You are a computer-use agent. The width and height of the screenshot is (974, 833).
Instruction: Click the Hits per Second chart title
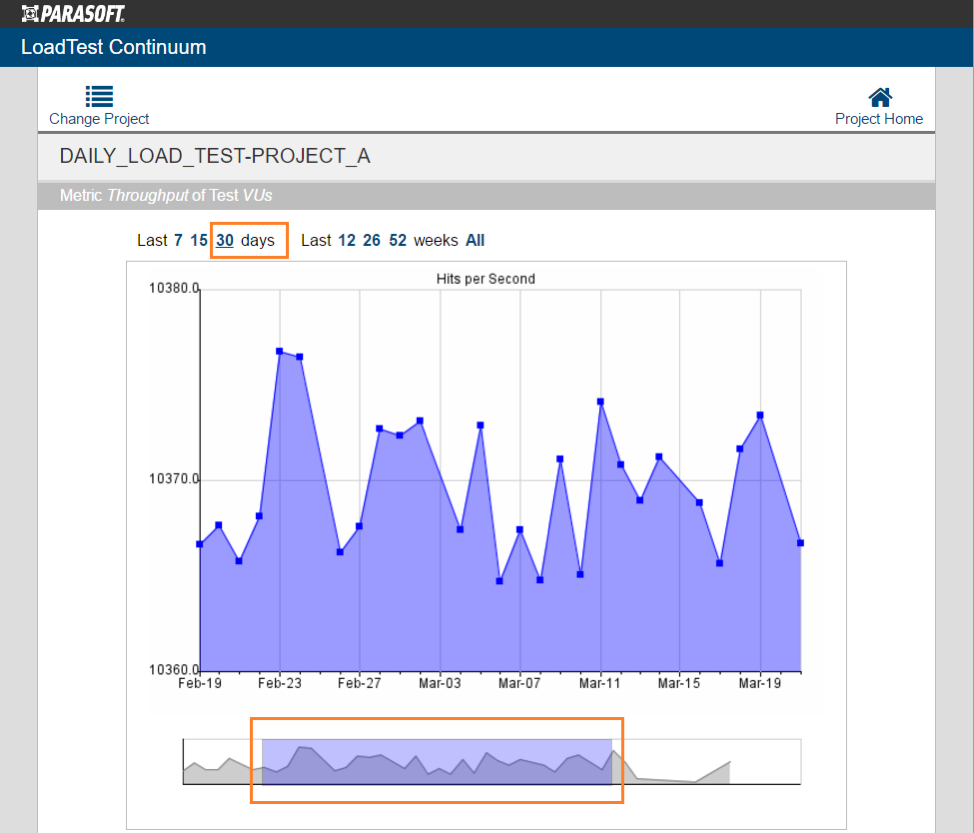pyautogui.click(x=486, y=279)
